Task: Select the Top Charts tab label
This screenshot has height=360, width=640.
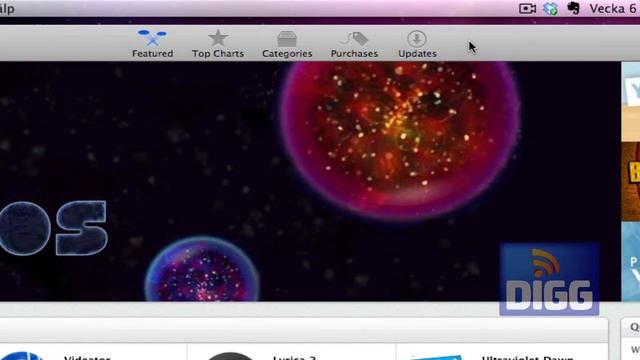Action: [x=218, y=53]
